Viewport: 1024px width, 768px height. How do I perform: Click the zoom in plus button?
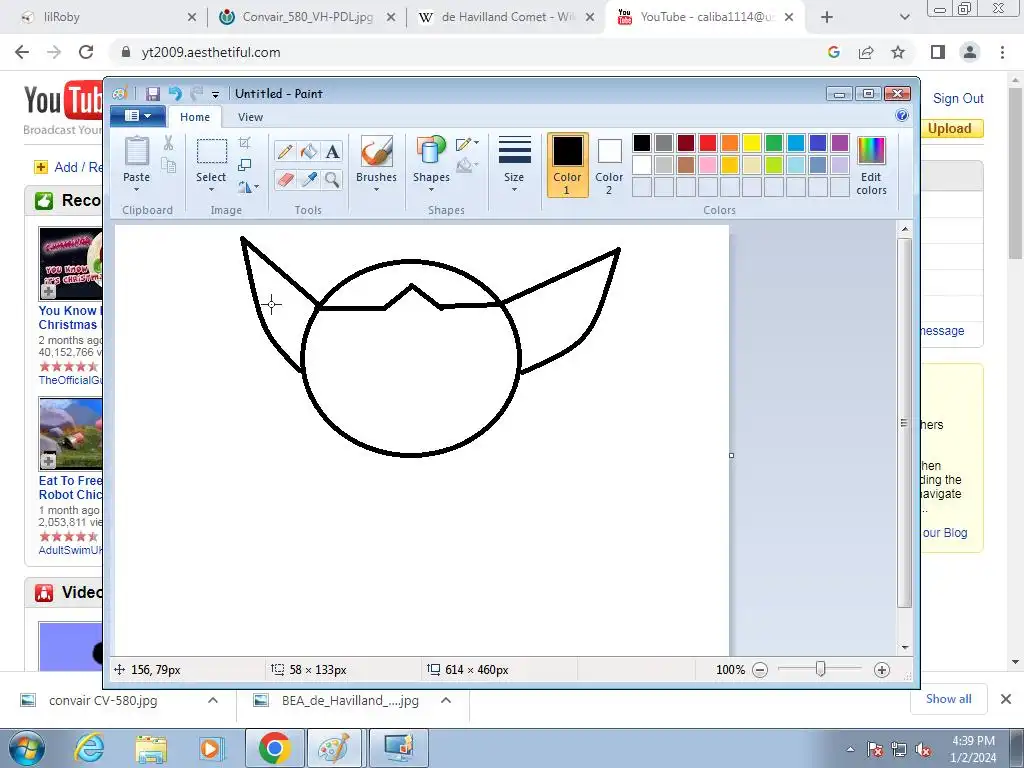coord(882,670)
